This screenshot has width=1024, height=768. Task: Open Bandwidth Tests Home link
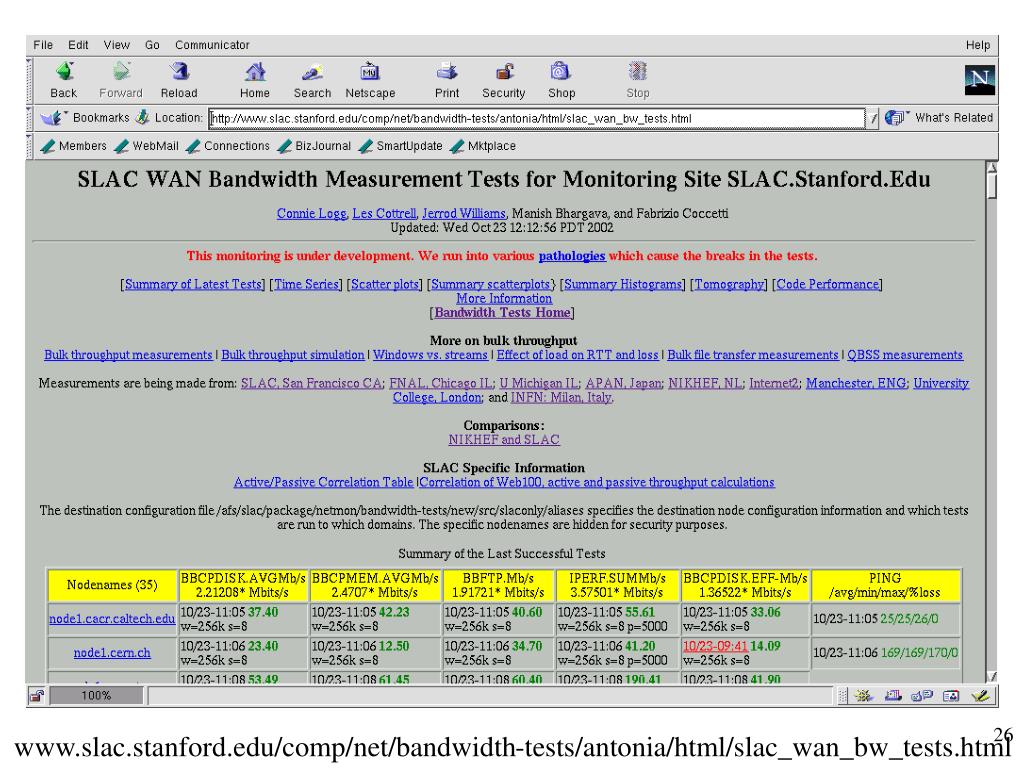[502, 313]
